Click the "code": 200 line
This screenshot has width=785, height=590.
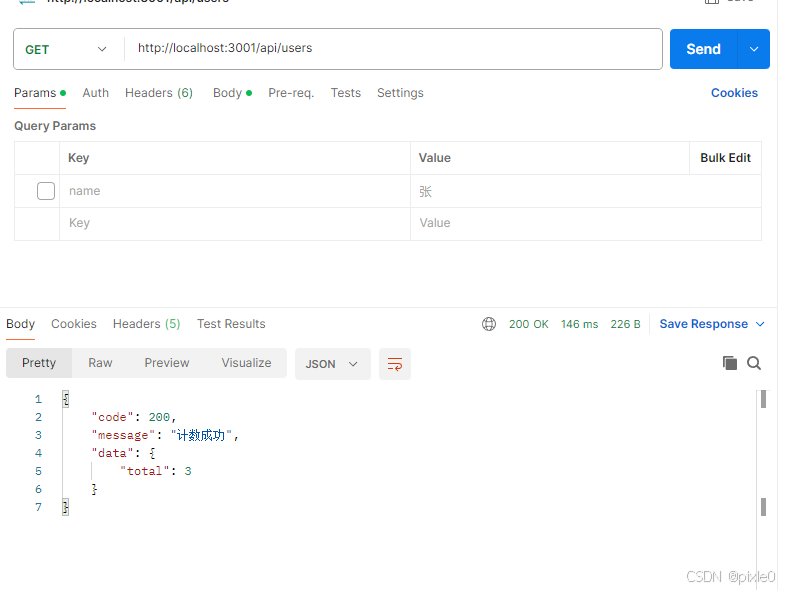[134, 417]
